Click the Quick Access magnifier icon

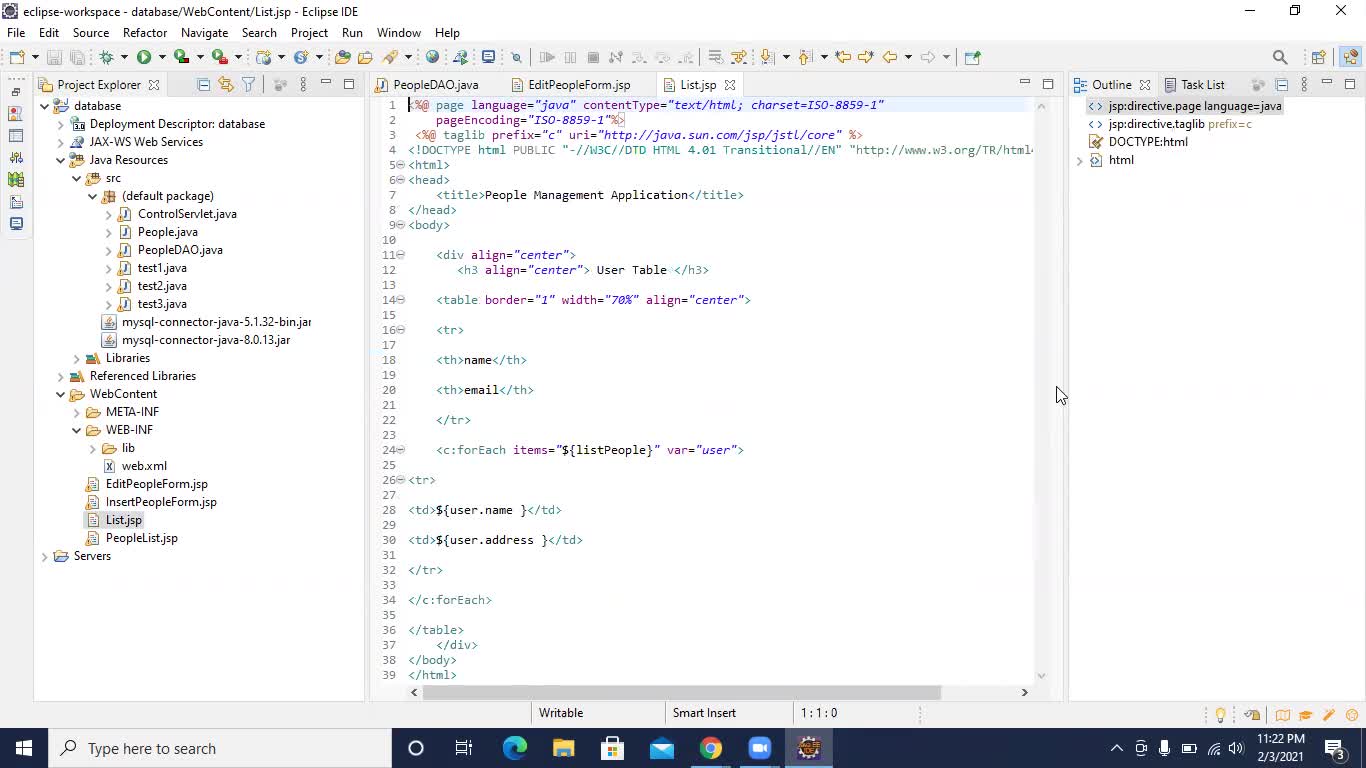click(x=1280, y=57)
